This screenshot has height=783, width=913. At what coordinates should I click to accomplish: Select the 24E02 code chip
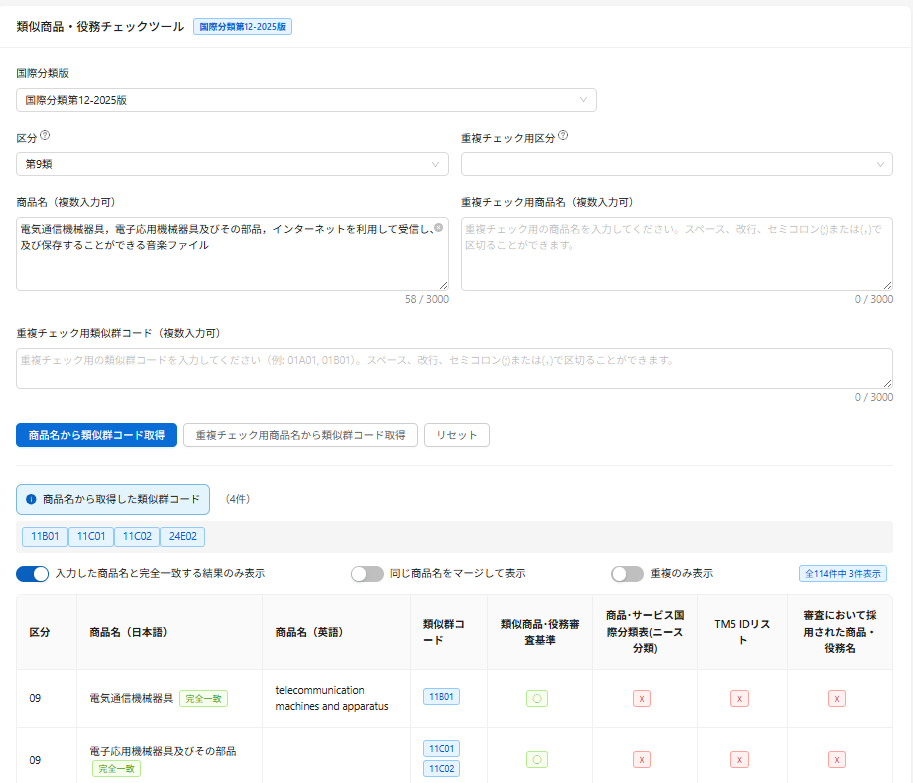coord(182,536)
